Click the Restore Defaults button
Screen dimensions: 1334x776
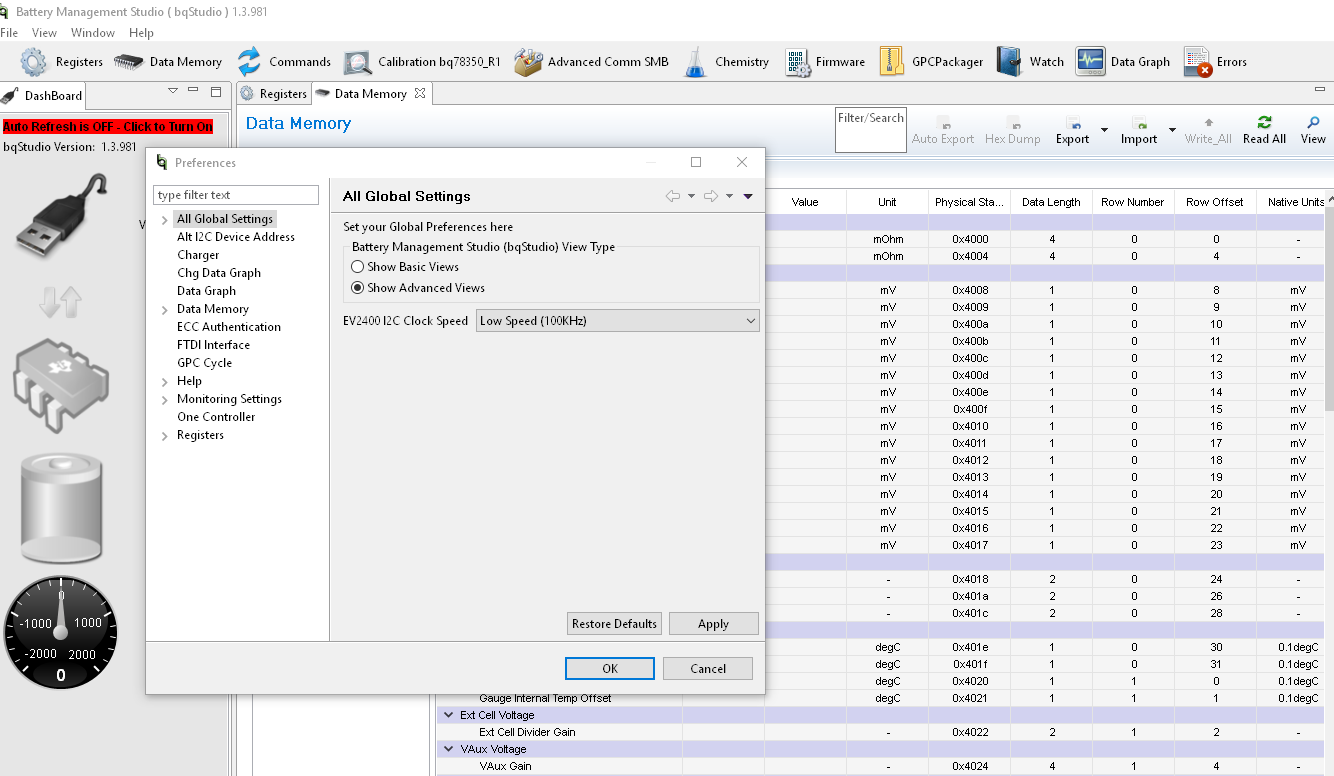click(614, 623)
